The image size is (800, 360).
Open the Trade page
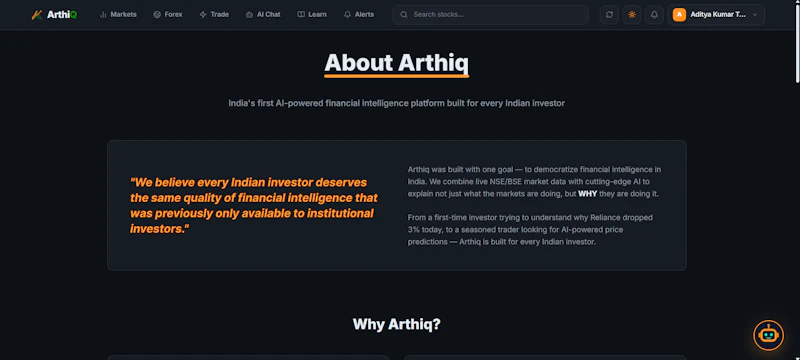pyautogui.click(x=214, y=15)
